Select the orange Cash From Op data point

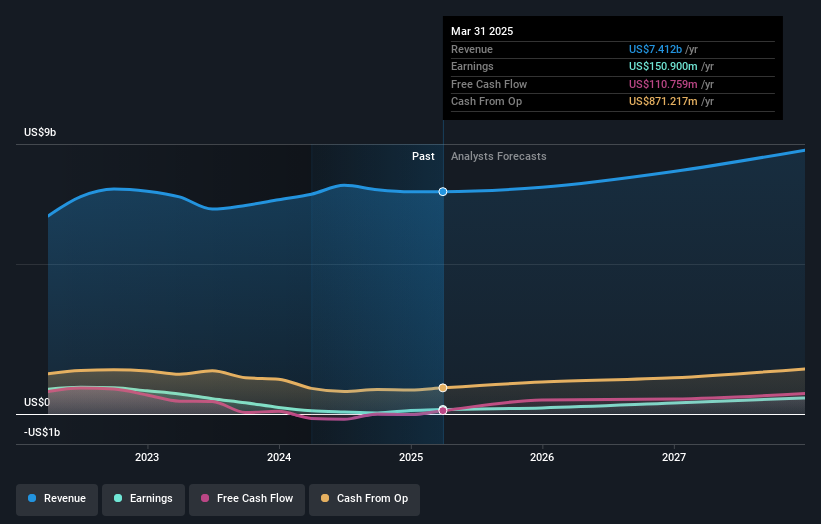tap(443, 388)
